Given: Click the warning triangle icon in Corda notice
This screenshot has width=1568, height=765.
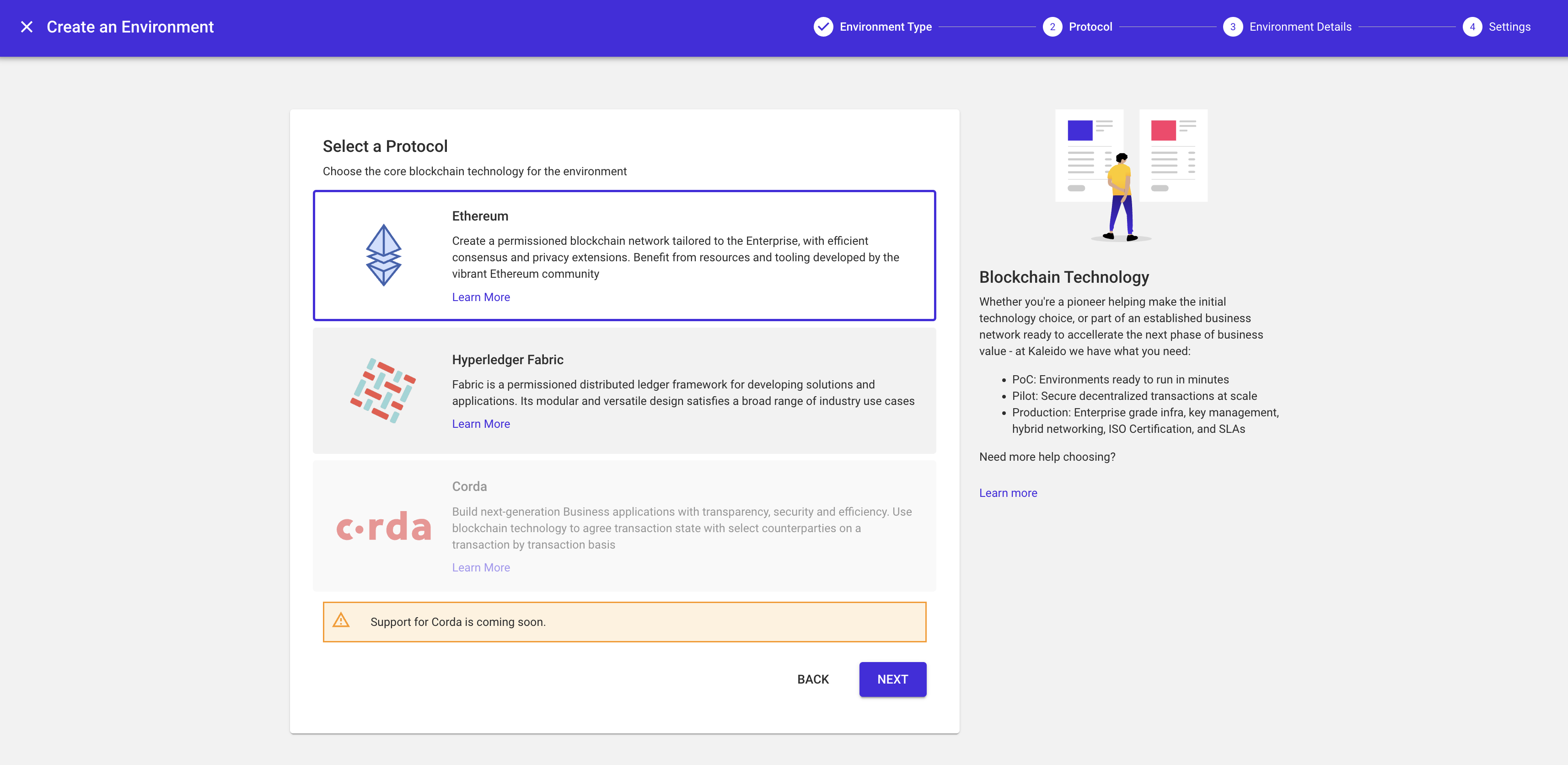Looking at the screenshot, I should point(341,621).
